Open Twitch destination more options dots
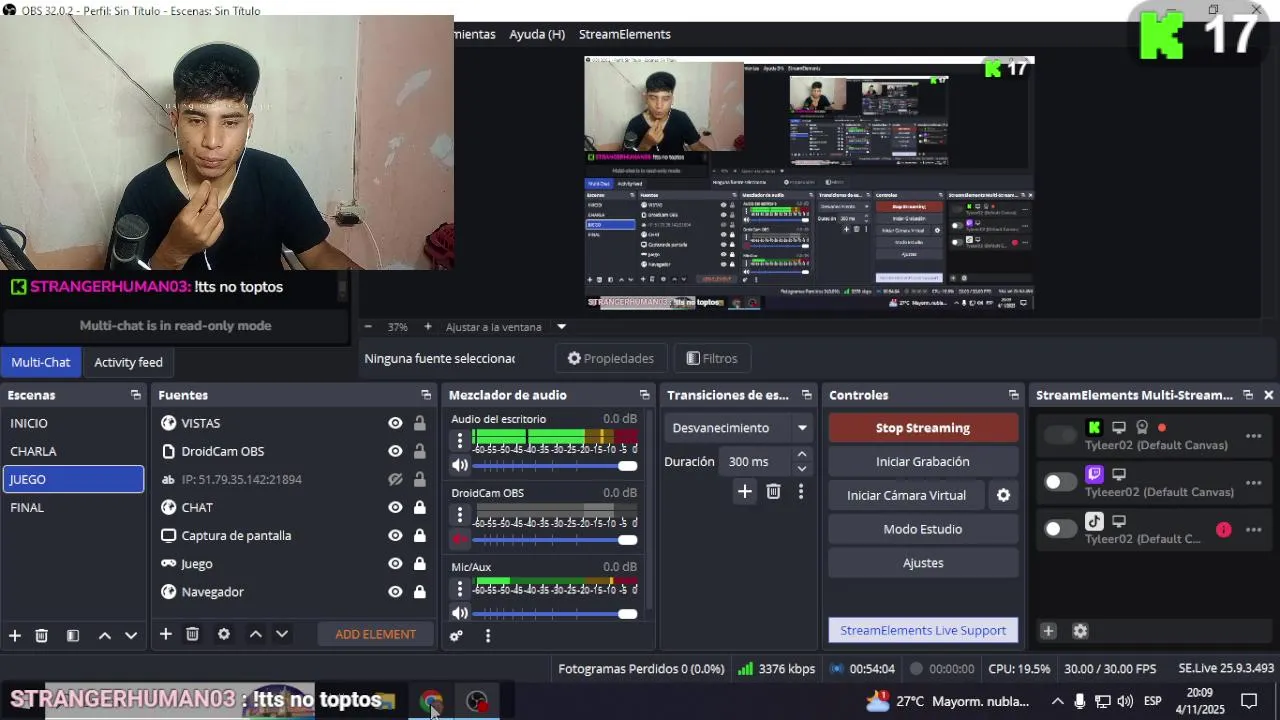This screenshot has width=1280, height=720. click(x=1253, y=483)
